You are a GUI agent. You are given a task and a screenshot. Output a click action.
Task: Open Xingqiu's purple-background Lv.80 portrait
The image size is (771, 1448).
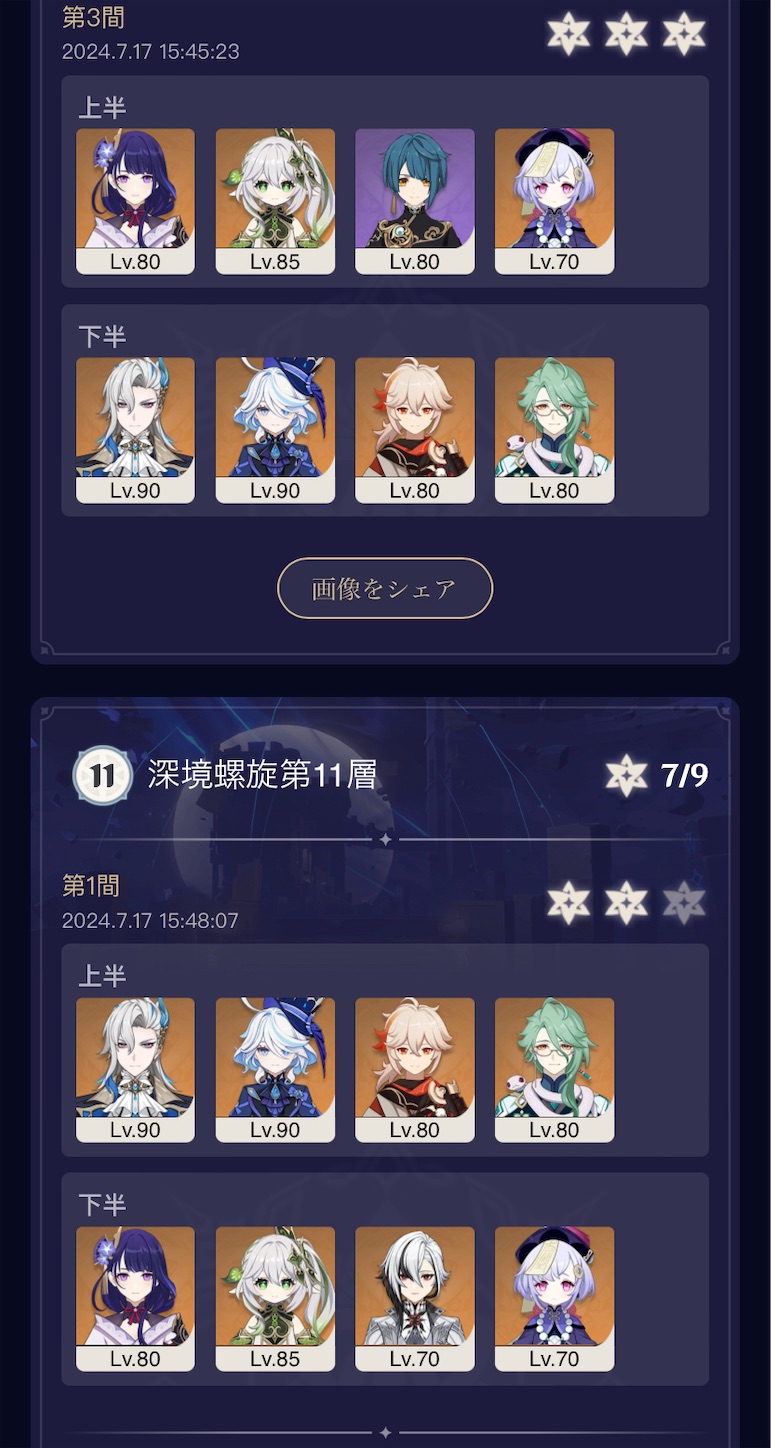click(x=415, y=201)
